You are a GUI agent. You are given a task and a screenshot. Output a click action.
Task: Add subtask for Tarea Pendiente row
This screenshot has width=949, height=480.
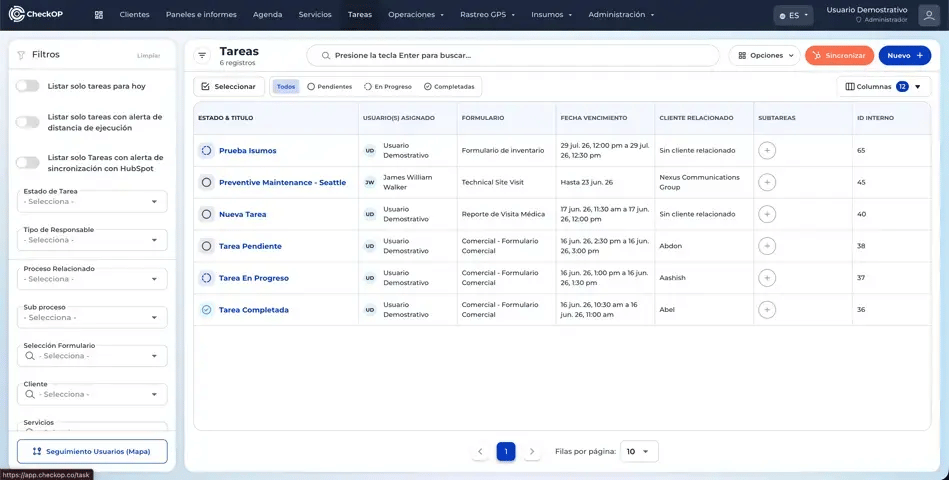767,246
